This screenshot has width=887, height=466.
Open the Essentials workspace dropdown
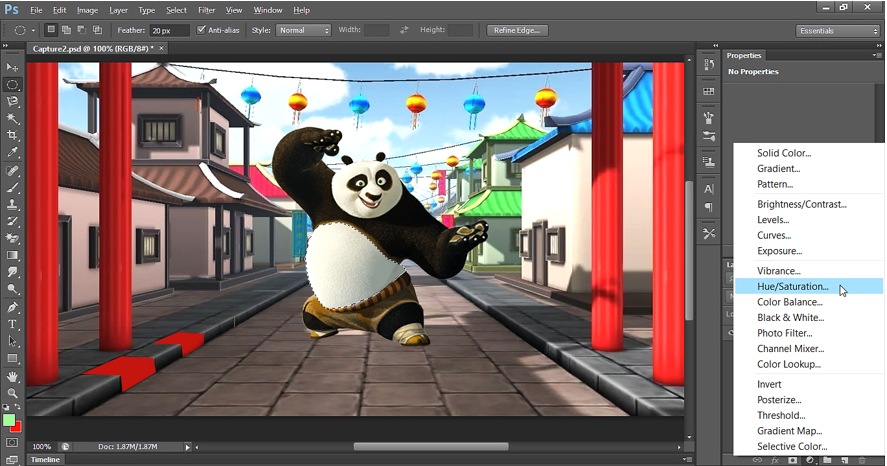838,31
